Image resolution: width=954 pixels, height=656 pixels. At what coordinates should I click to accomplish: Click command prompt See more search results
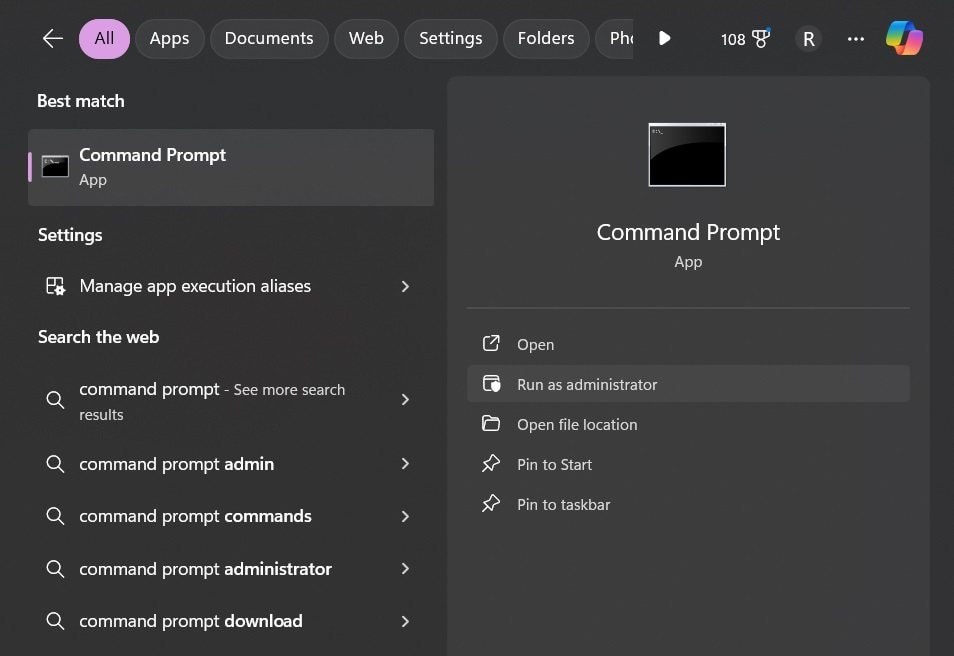[231, 400]
